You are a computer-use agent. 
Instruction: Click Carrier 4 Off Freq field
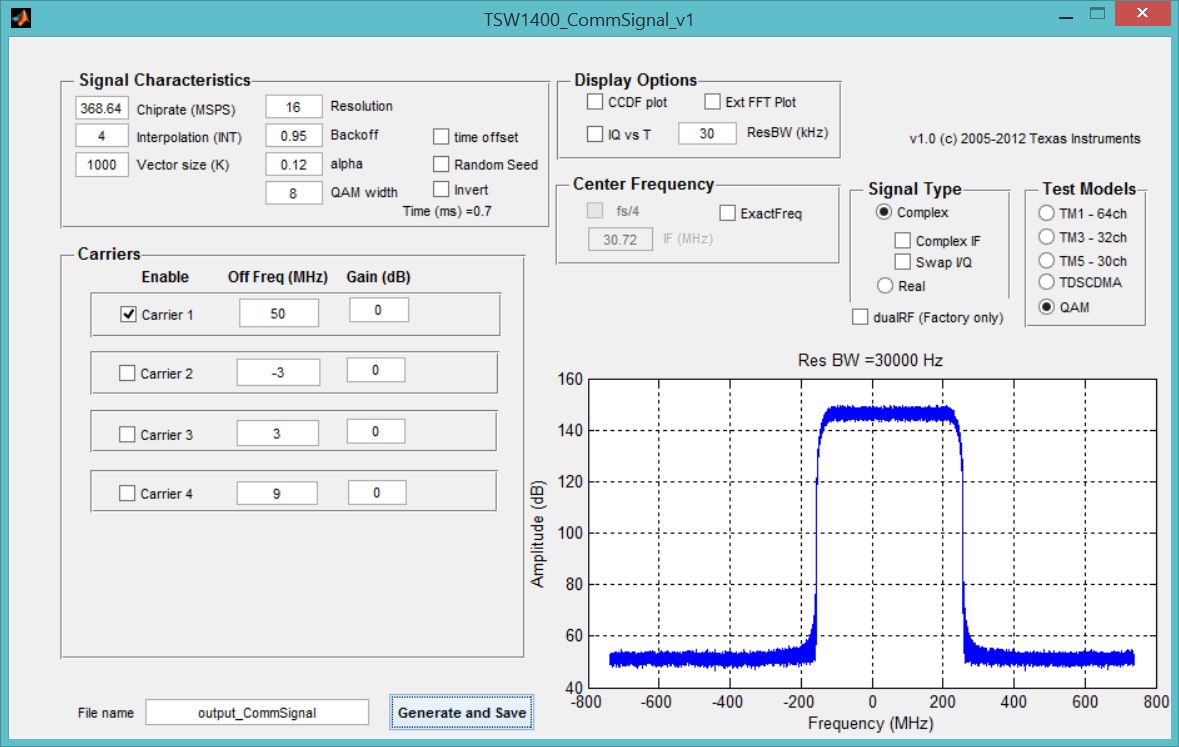pos(277,493)
